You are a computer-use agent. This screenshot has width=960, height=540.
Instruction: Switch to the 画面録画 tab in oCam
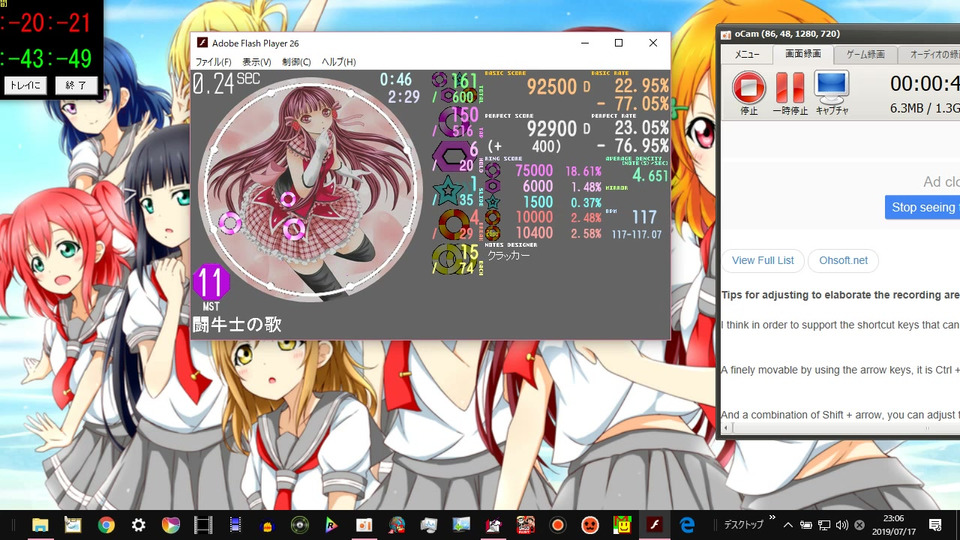(803, 54)
